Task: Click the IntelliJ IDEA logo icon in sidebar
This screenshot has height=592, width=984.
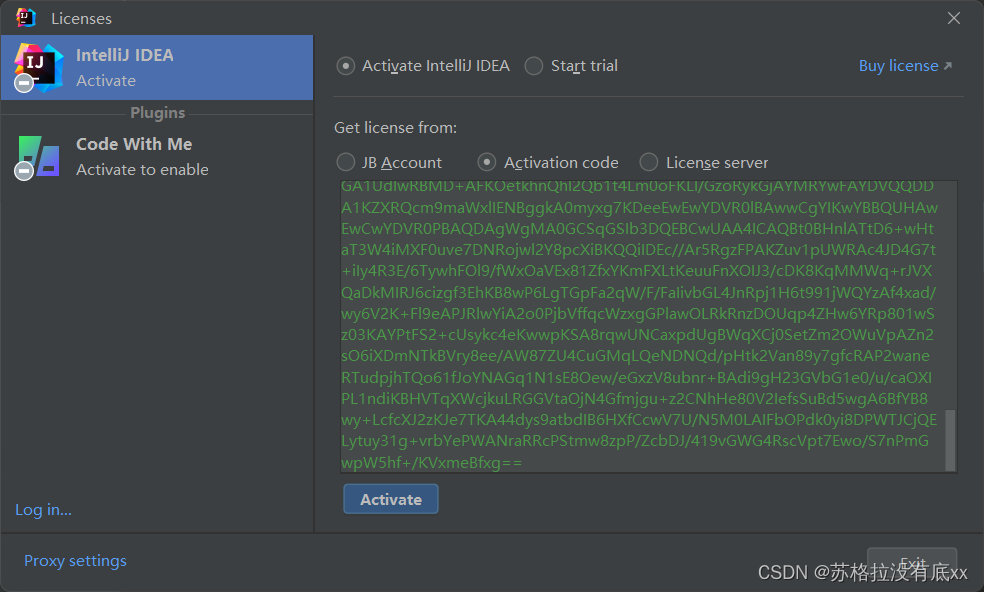Action: click(38, 68)
